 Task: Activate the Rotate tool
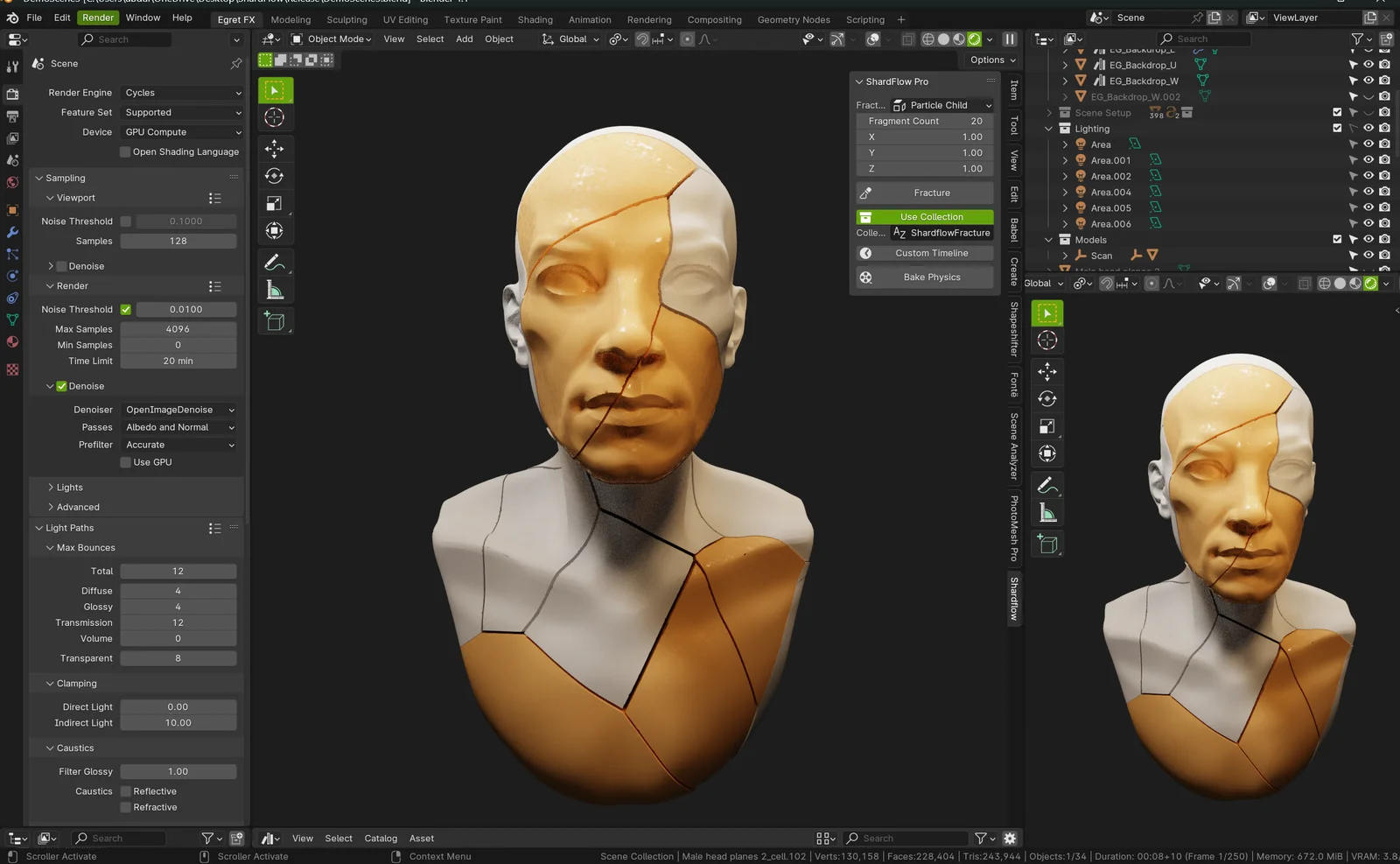point(276,175)
